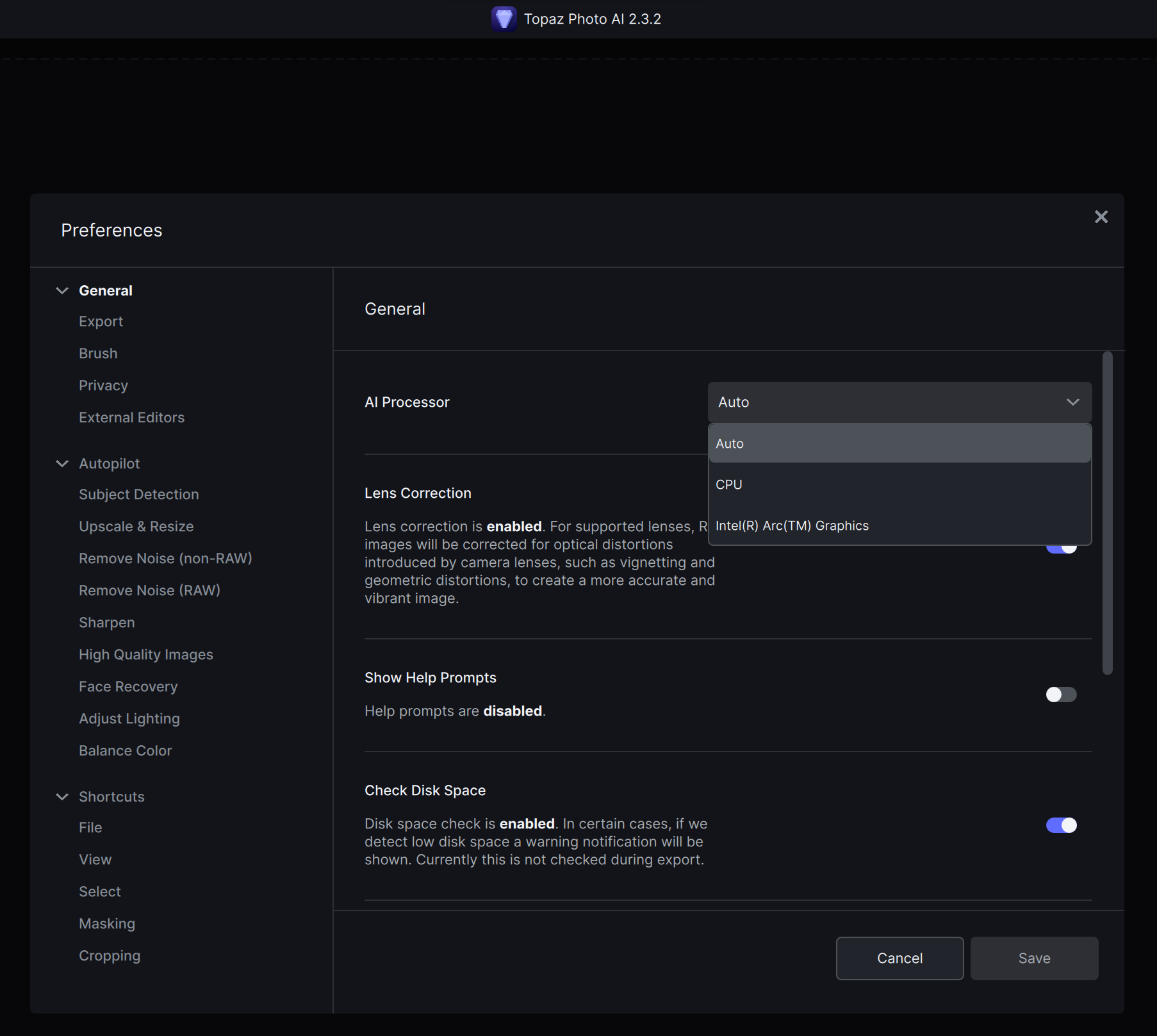The height and width of the screenshot is (1036, 1157).
Task: Open Sharpen autopilot settings
Action: [x=106, y=623]
